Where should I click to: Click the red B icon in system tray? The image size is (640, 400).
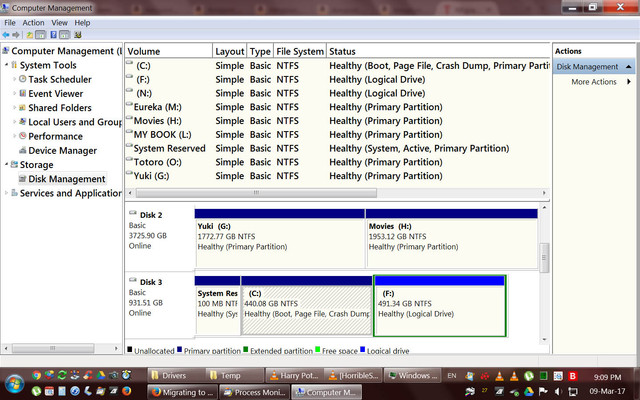[x=573, y=376]
